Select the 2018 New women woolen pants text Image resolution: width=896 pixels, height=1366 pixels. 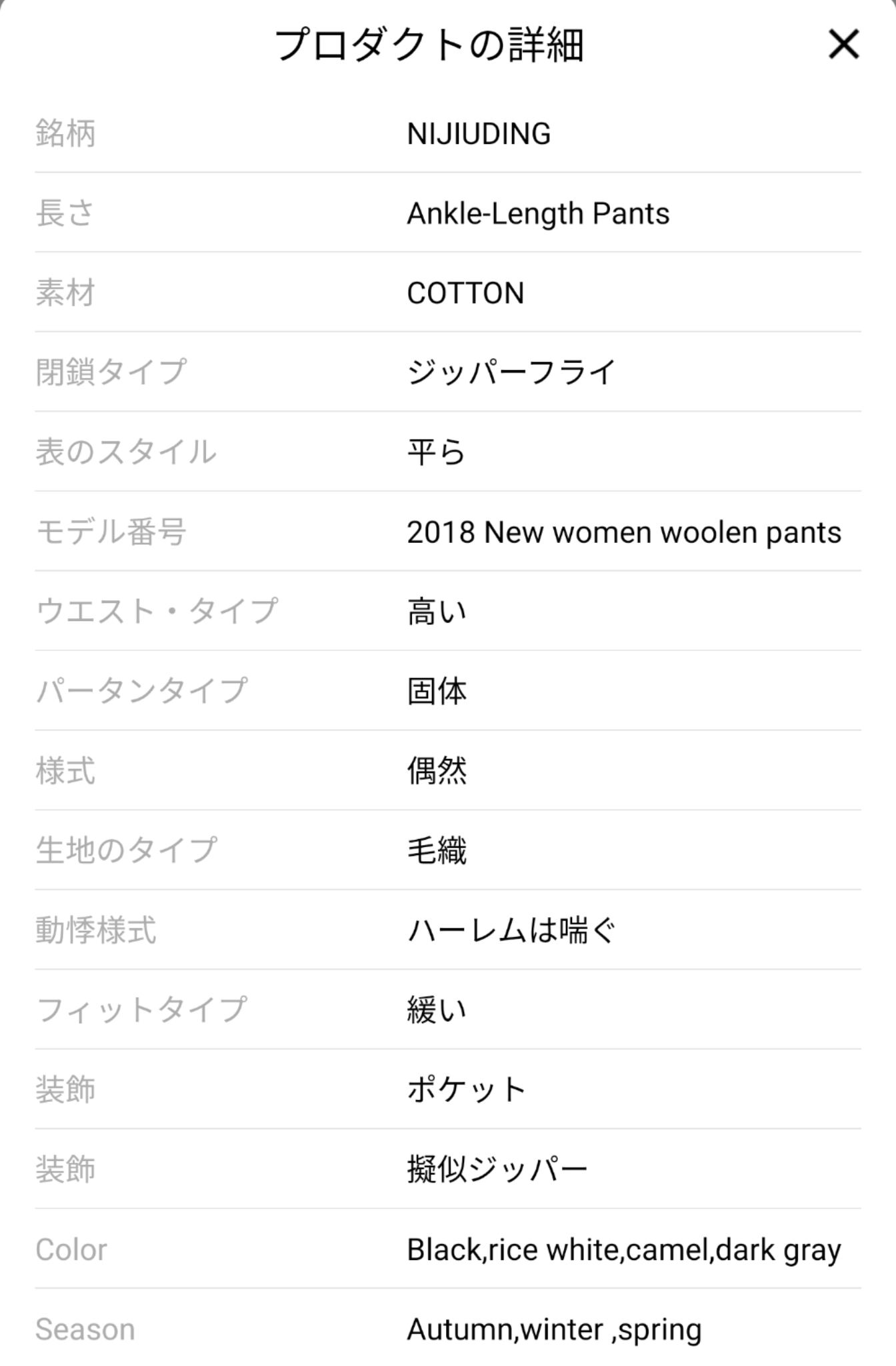click(x=624, y=532)
